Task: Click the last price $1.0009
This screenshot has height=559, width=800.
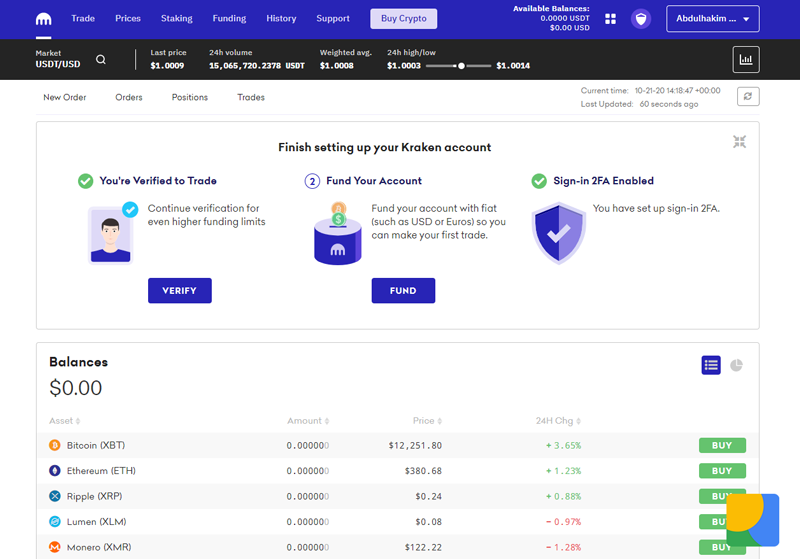Action: pyautogui.click(x=167, y=66)
